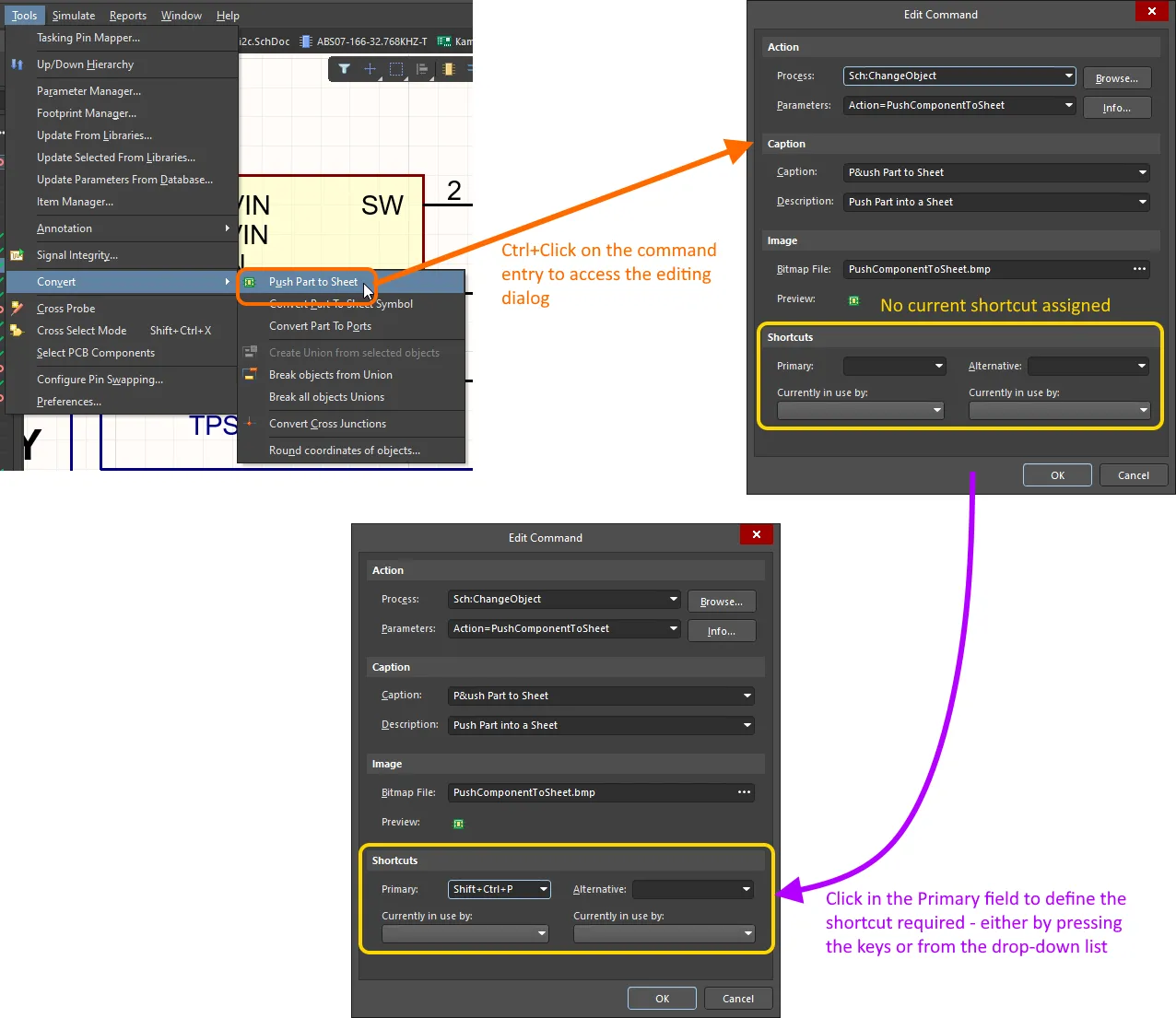Click OK in upper Edit Command dialog
Image resolution: width=1176 pixels, height=1018 pixels.
pyautogui.click(x=1057, y=475)
